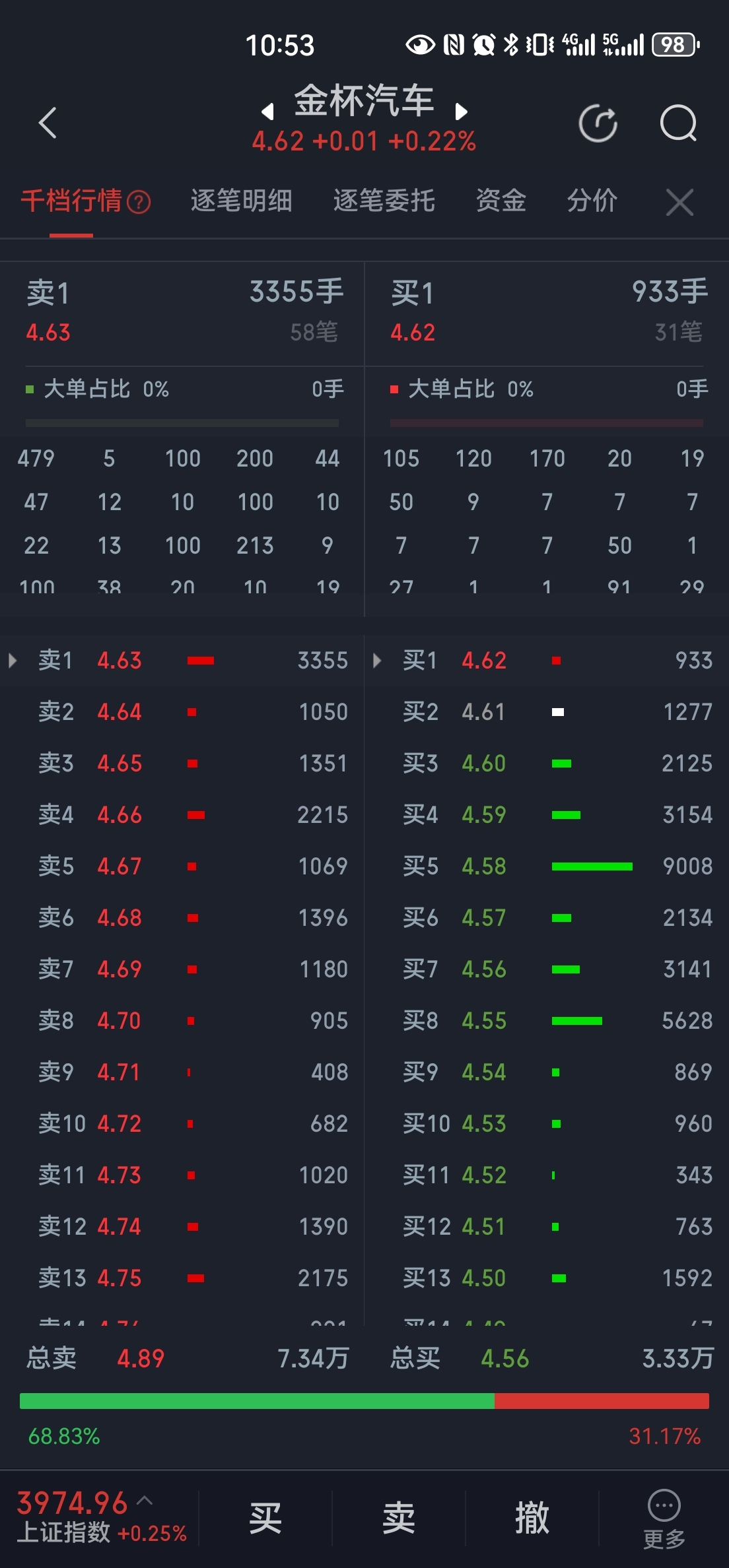Switch to 逐笔委托 tab
This screenshot has height=1568, width=729.
[x=384, y=201]
